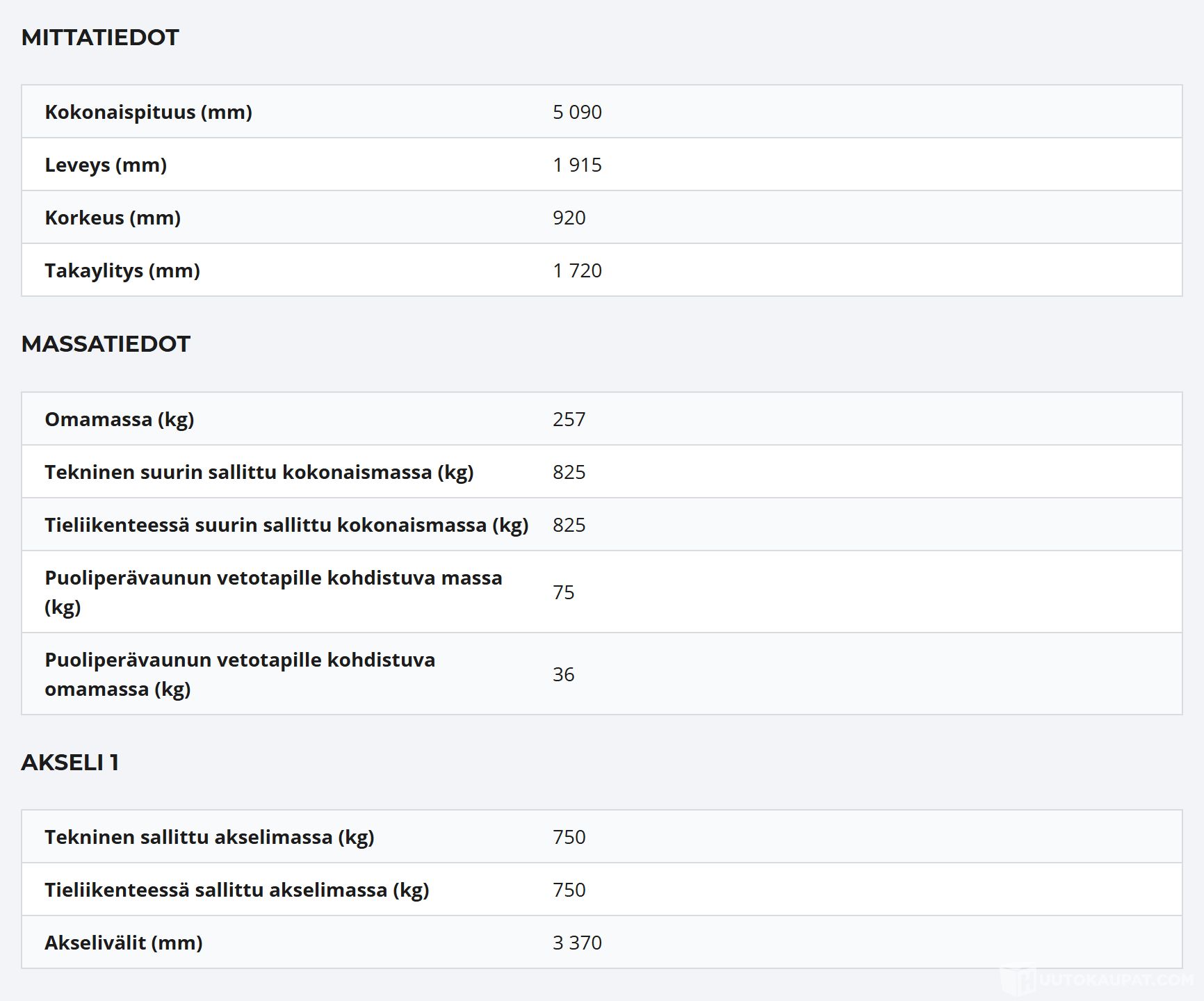The height and width of the screenshot is (1001, 1204).
Task: Select Tekninen suurin sallittu kokonaismassa label
Action: (259, 472)
